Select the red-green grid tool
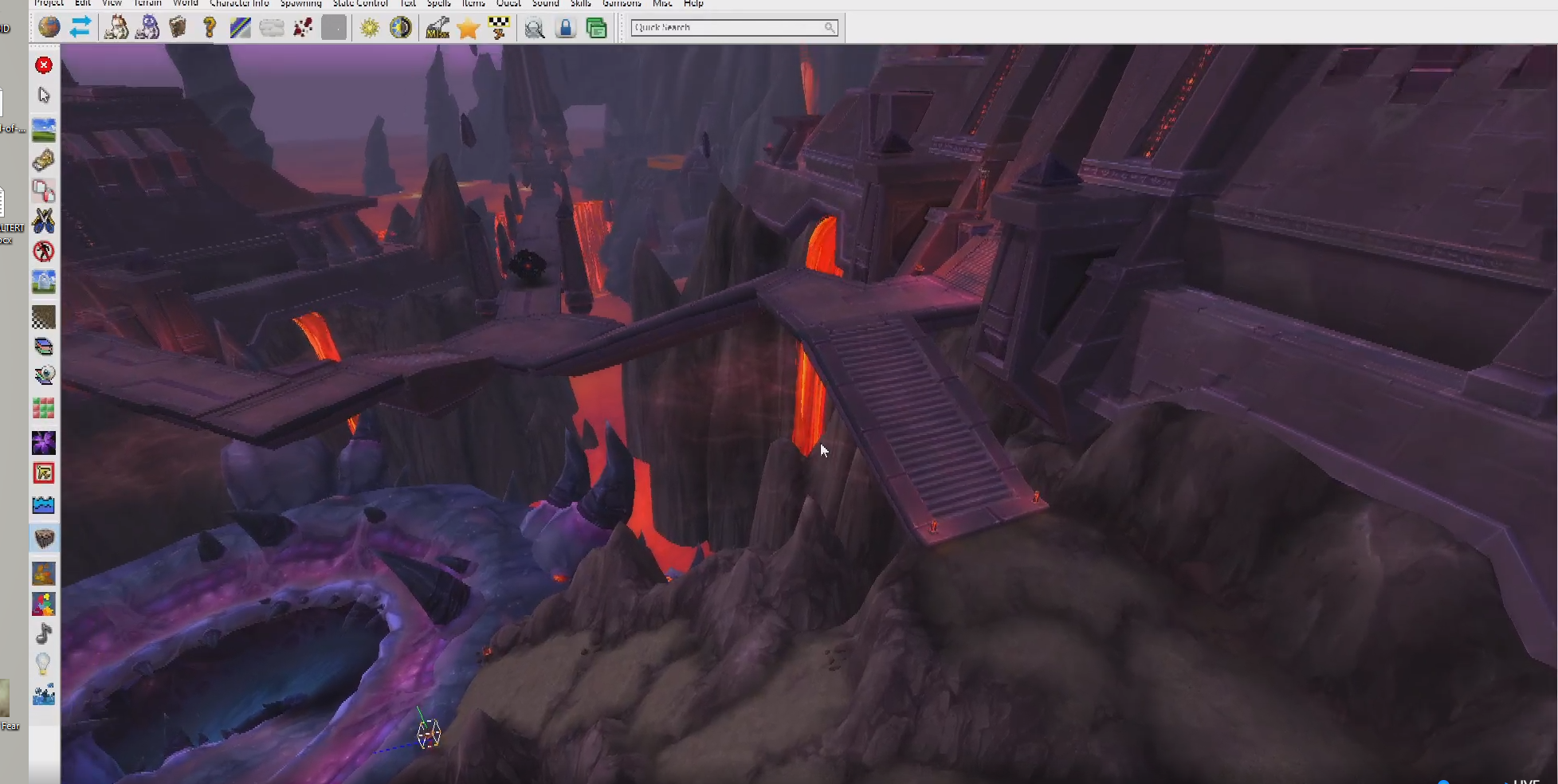The image size is (1558, 784). coord(44,409)
